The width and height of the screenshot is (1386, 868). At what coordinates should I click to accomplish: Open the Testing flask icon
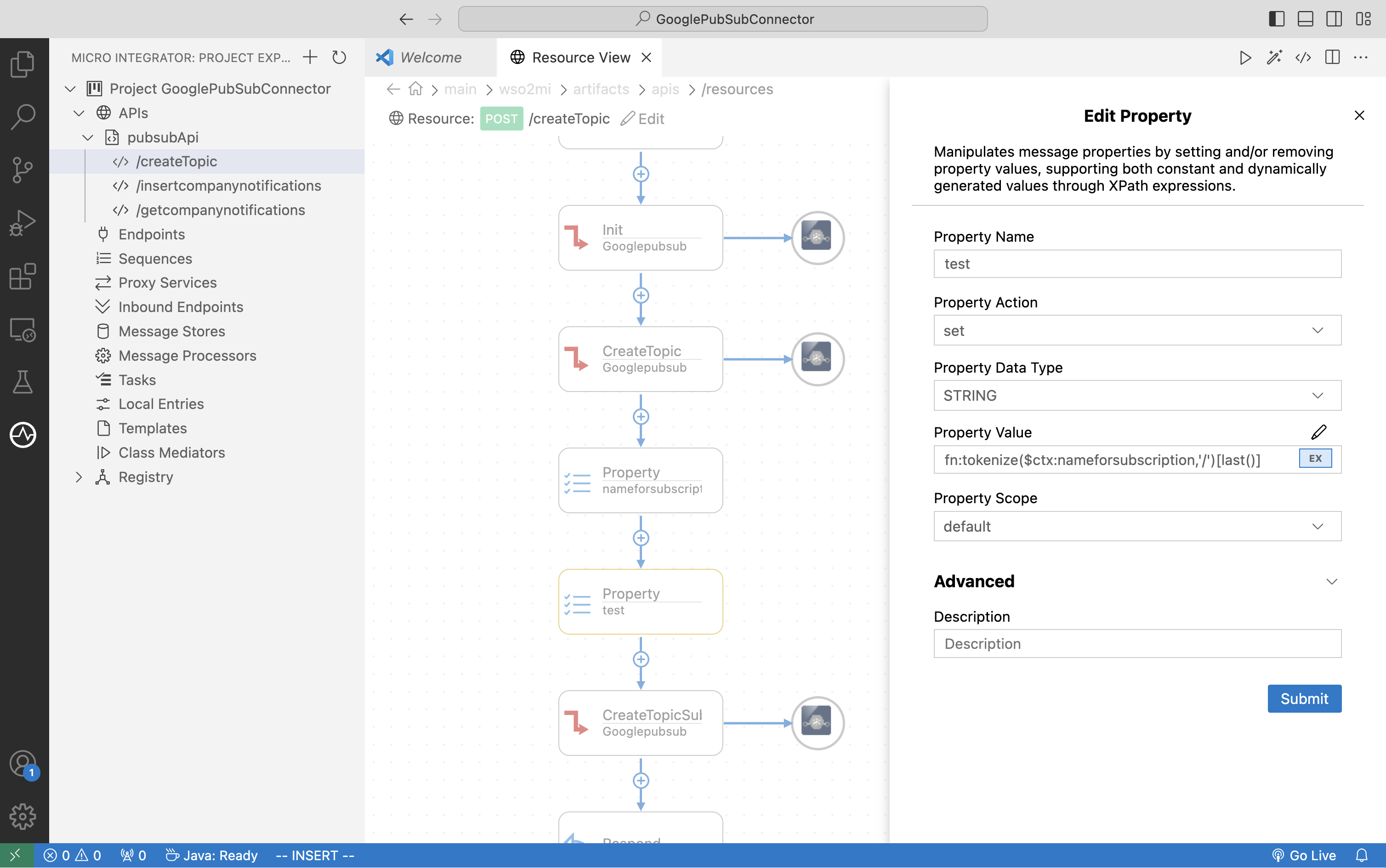23,382
